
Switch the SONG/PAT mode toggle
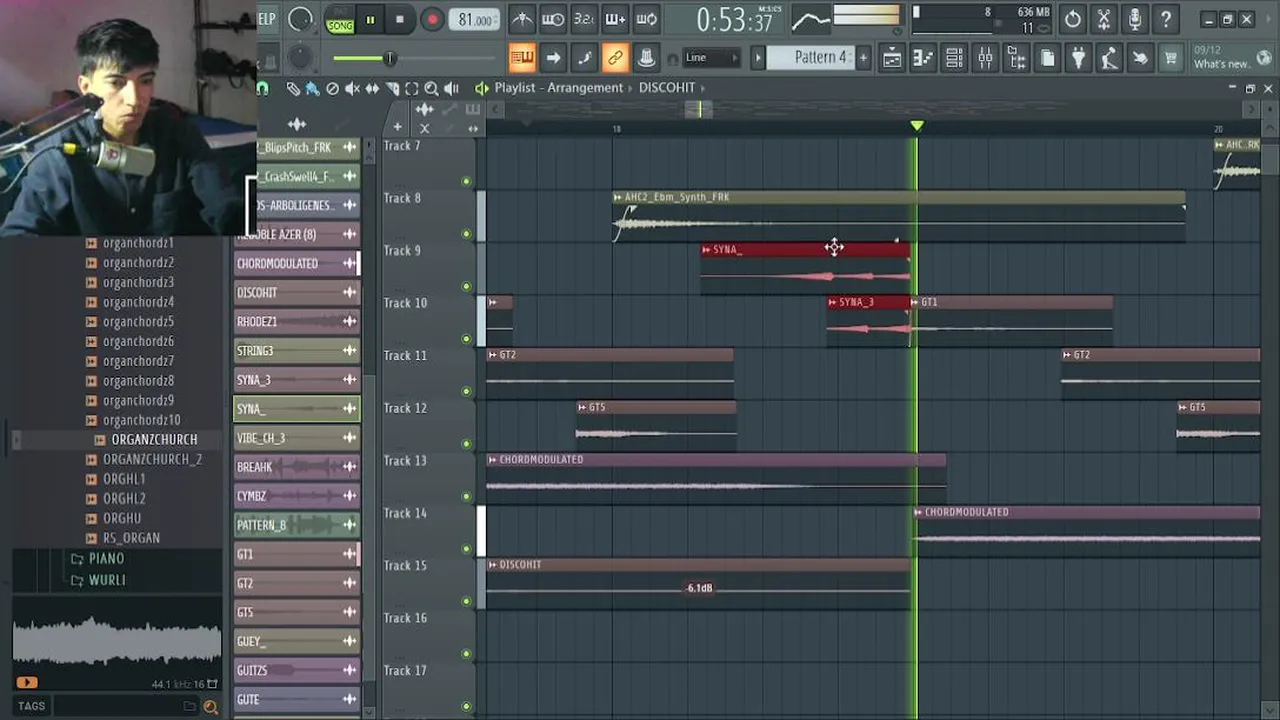coord(340,20)
